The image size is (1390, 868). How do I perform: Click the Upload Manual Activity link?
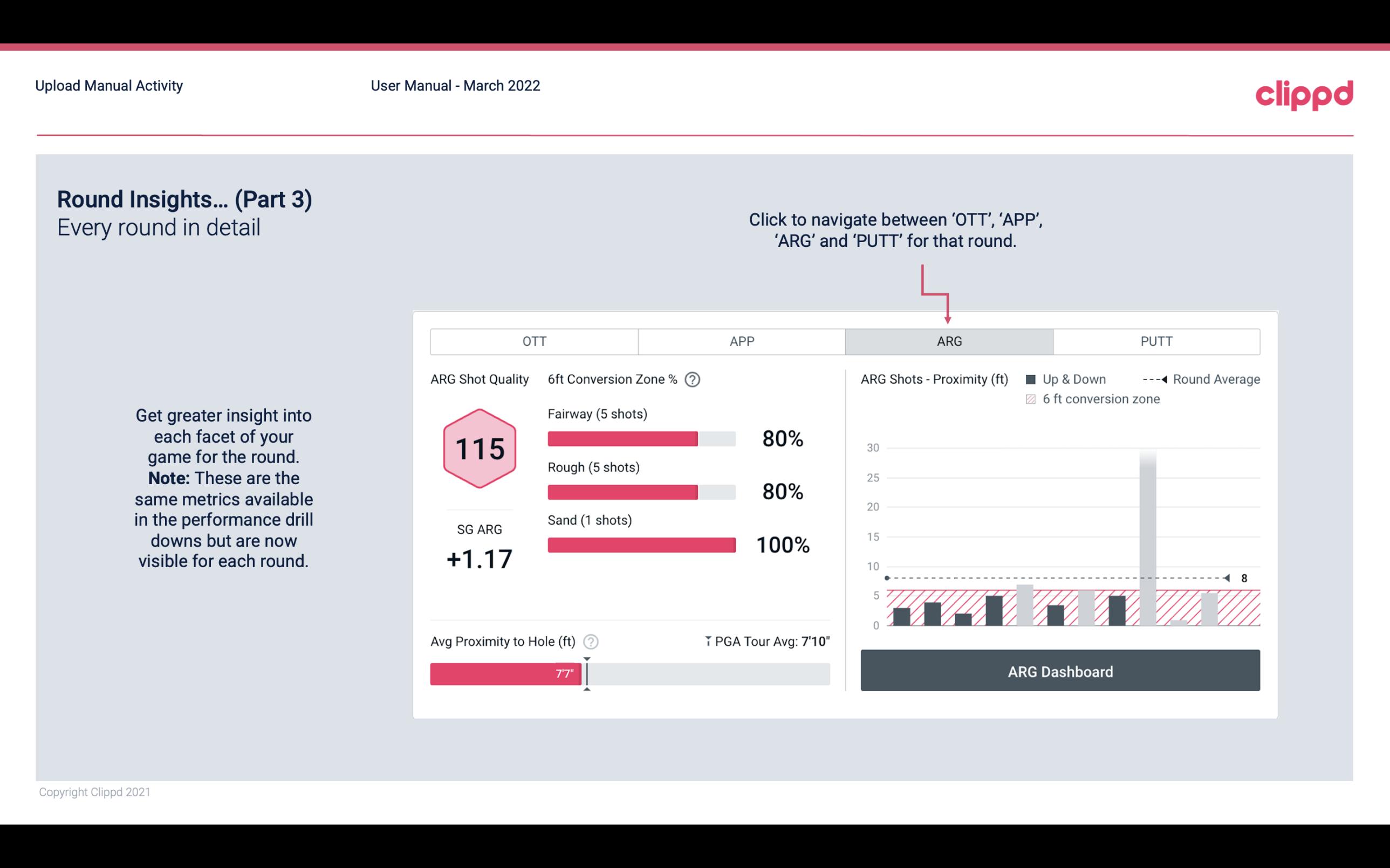[108, 85]
